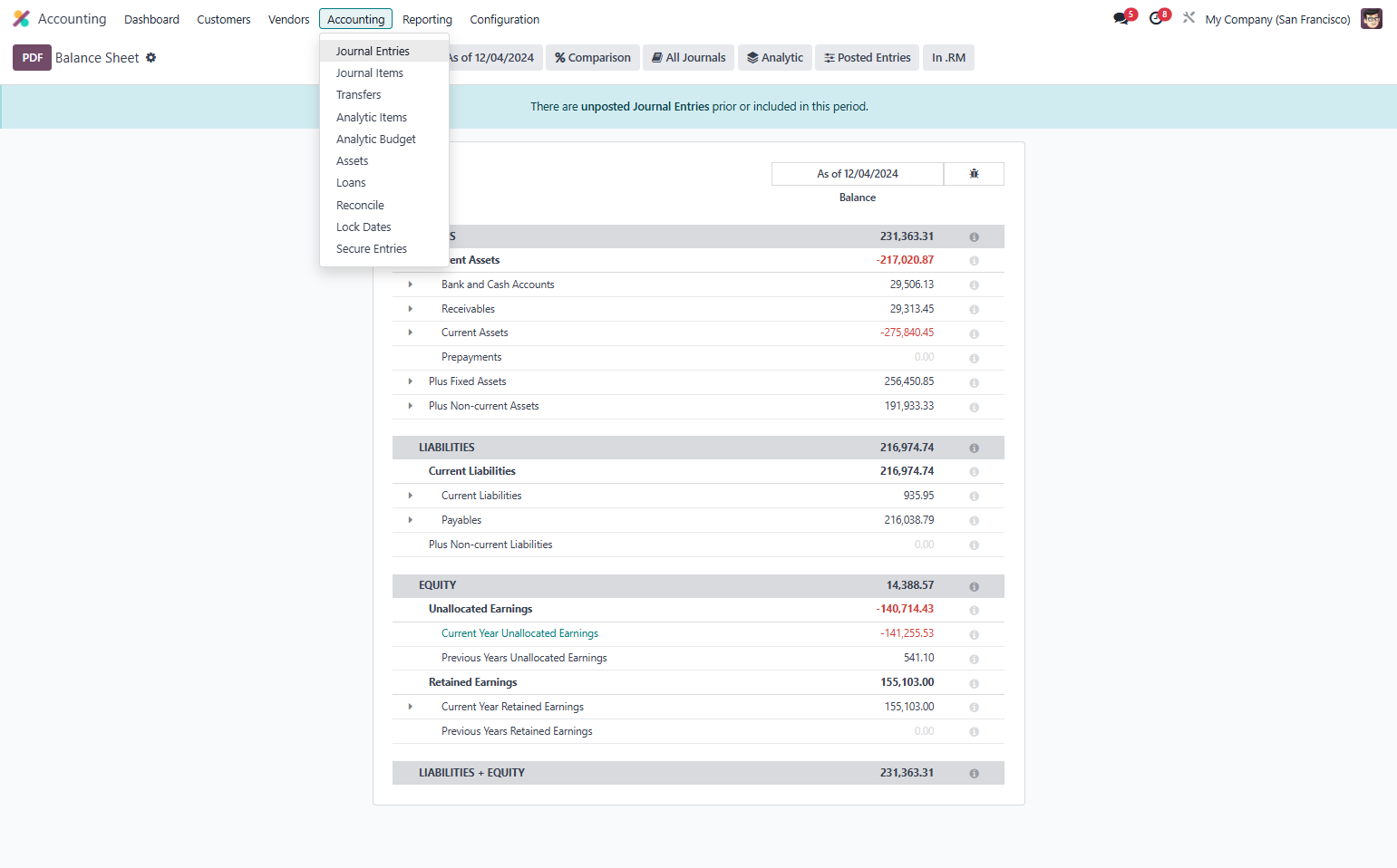This screenshot has width=1397, height=868.
Task: Click info icon on LIABILITIES + EQUITY row
Action: click(x=974, y=774)
